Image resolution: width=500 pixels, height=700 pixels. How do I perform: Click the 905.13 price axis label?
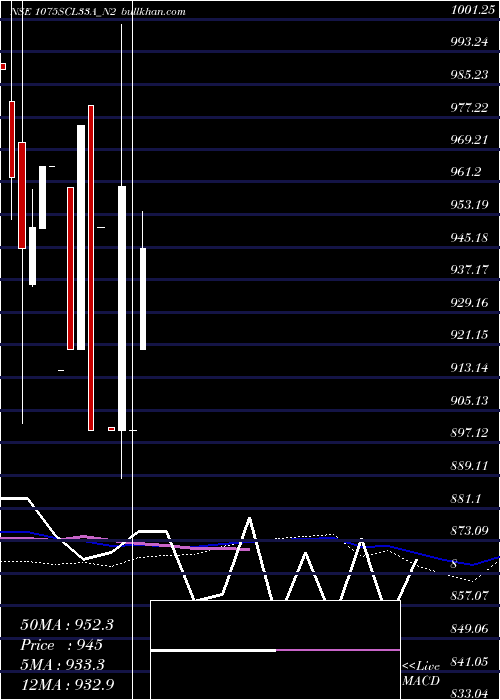point(469,400)
